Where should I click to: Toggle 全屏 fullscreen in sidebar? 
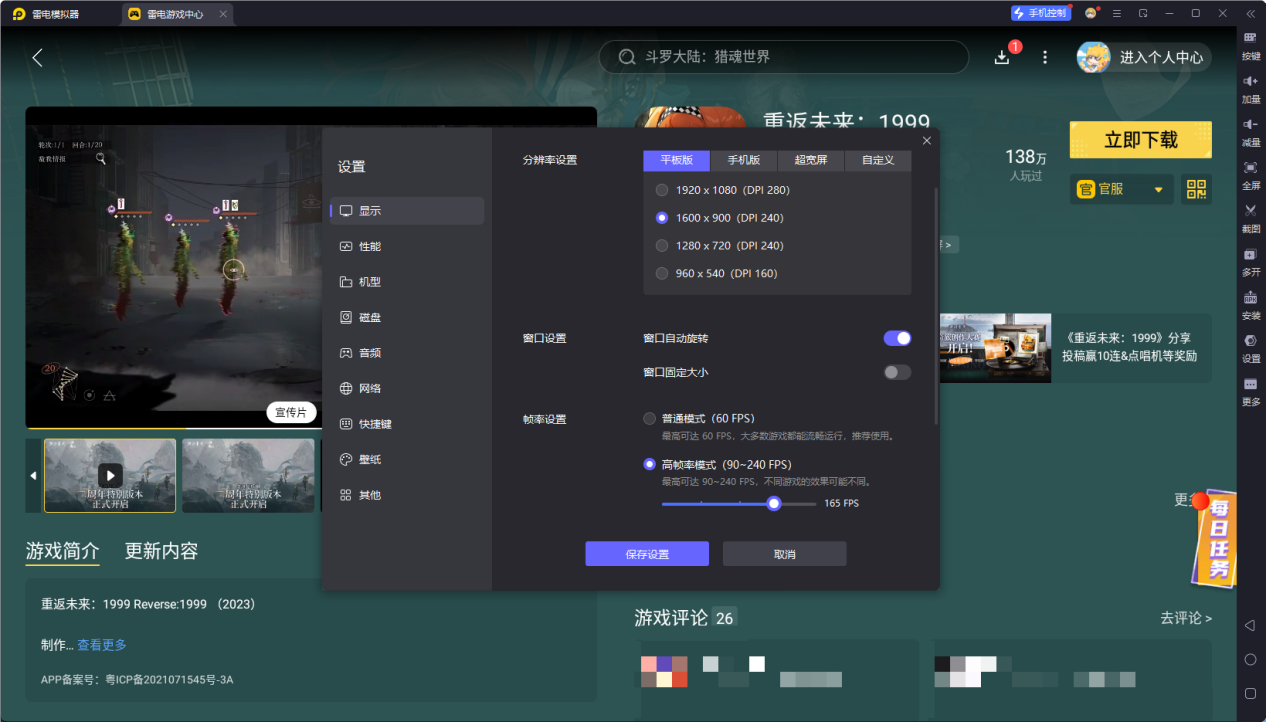tap(1251, 174)
